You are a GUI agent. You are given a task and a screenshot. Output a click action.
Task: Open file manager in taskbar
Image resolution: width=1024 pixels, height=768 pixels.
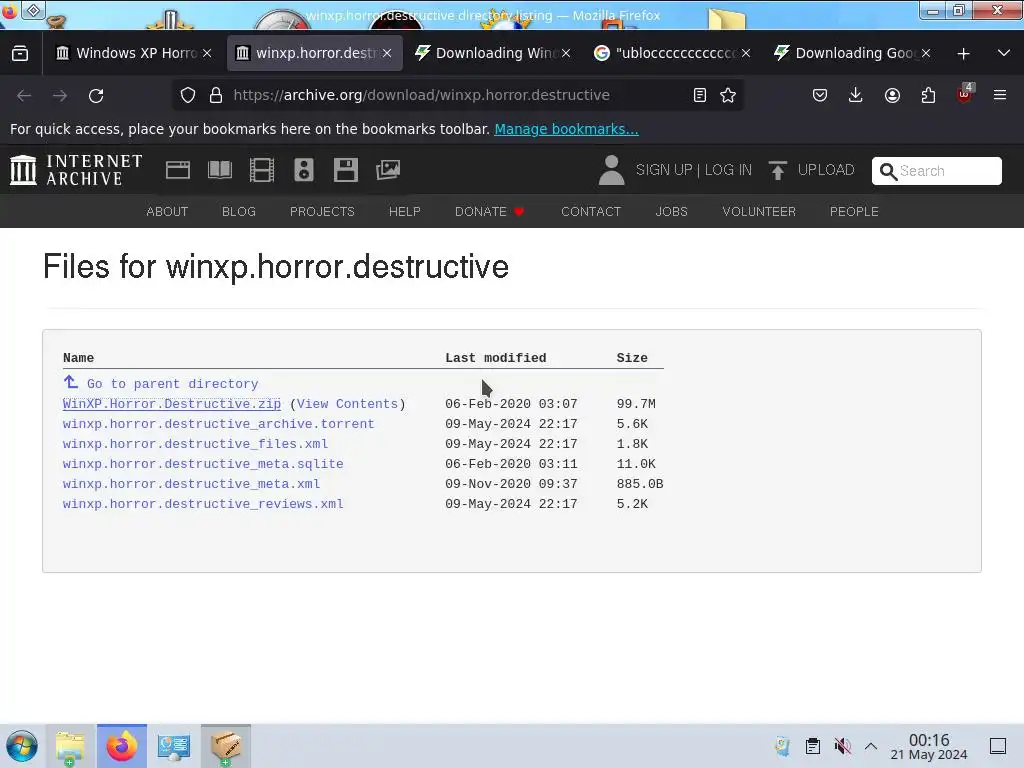pyautogui.click(x=70, y=746)
